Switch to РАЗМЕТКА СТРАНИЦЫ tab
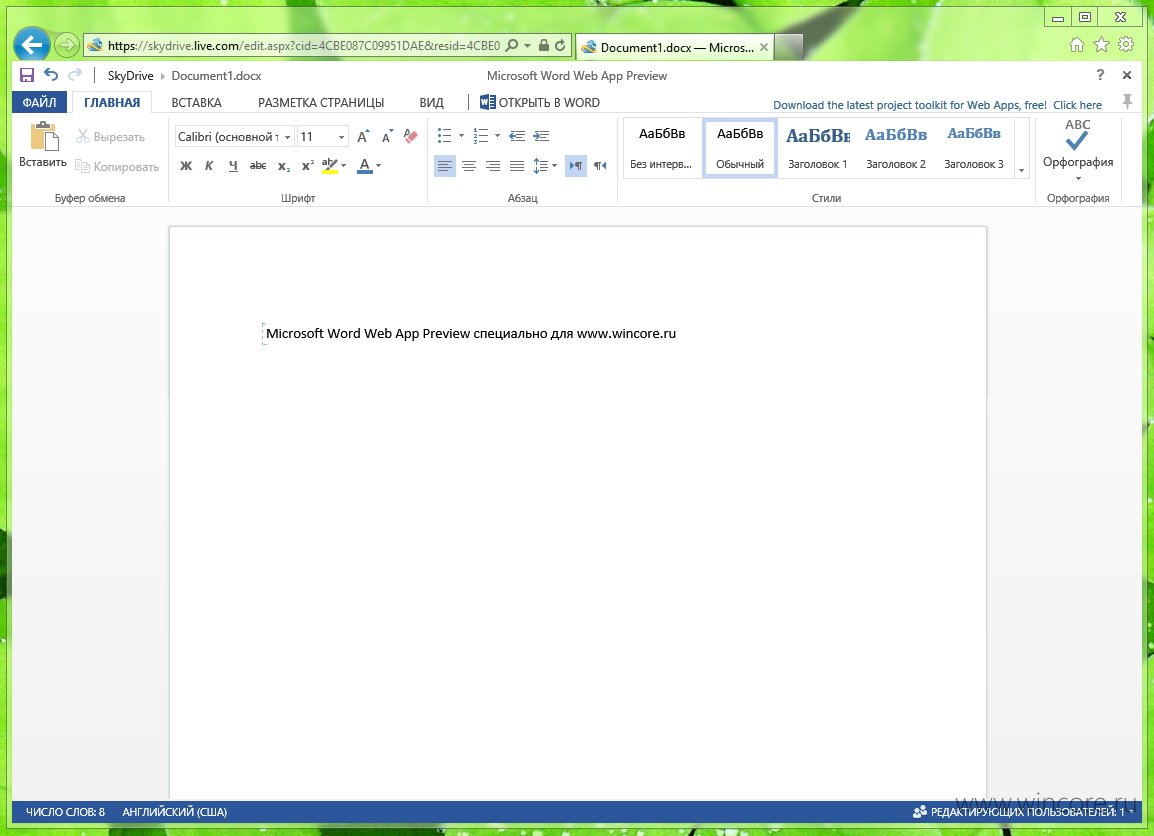This screenshot has height=836, width=1154. coord(321,102)
